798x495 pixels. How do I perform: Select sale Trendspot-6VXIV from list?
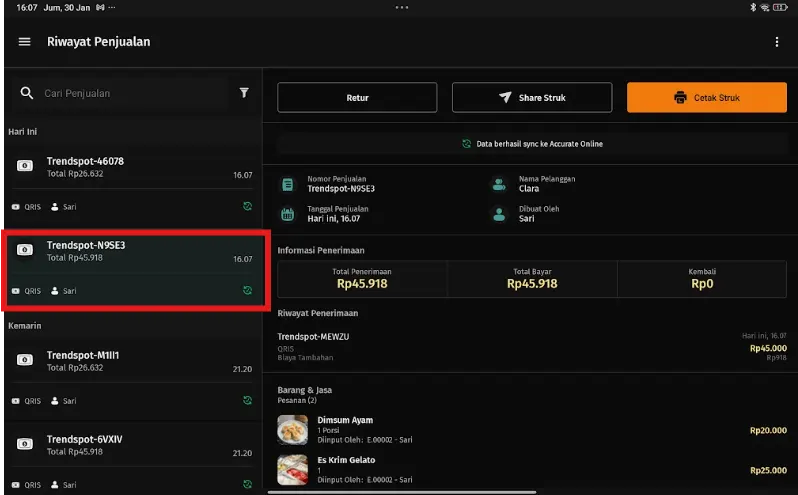132,445
